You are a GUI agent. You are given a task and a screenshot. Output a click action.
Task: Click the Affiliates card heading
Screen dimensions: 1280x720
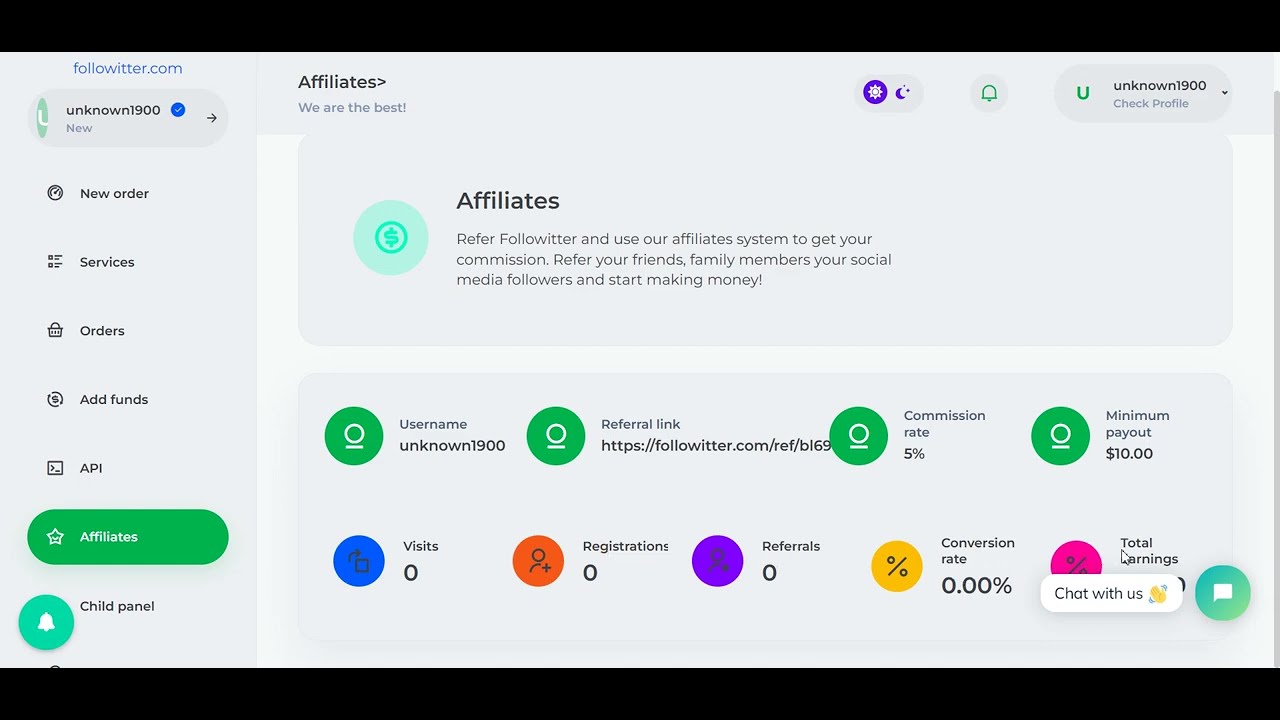tap(508, 201)
